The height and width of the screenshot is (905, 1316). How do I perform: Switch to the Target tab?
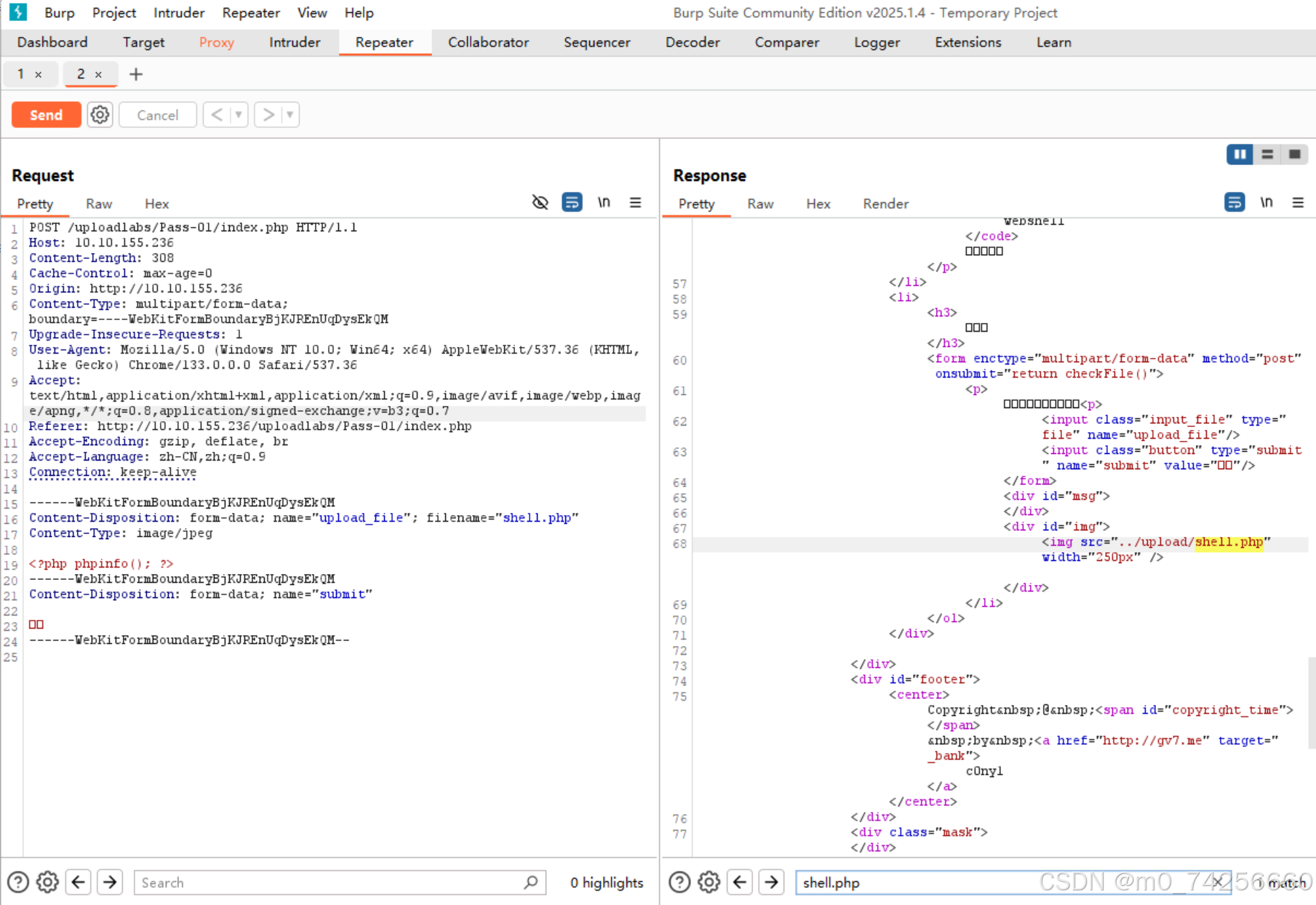click(x=143, y=42)
